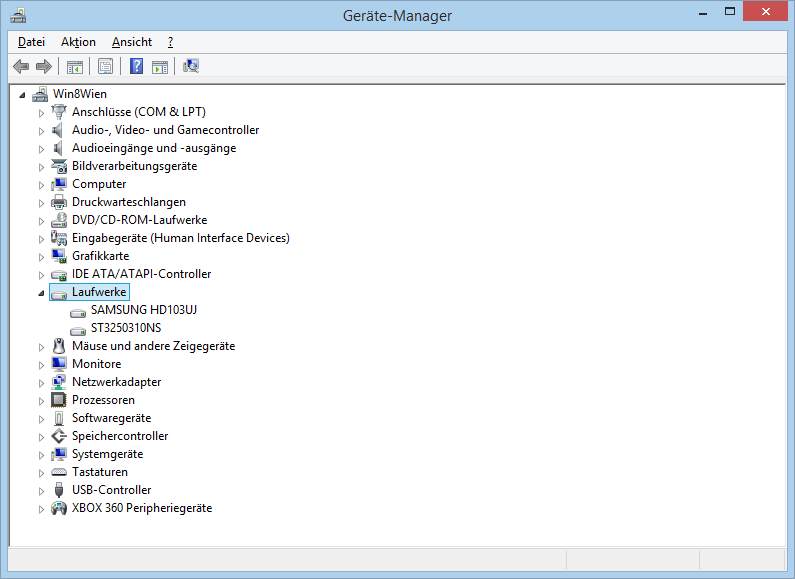
Task: Select the Druckwarteschlangen label
Action: [129, 202]
